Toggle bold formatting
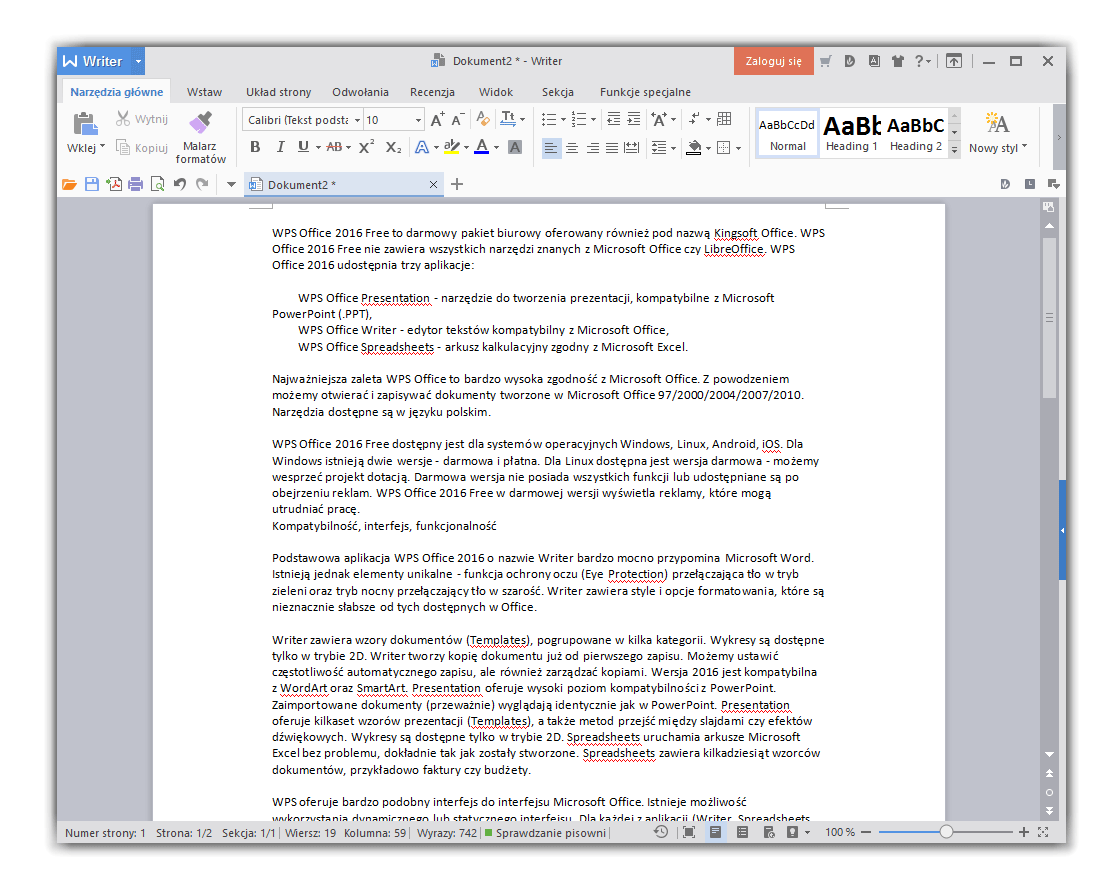 click(x=255, y=147)
